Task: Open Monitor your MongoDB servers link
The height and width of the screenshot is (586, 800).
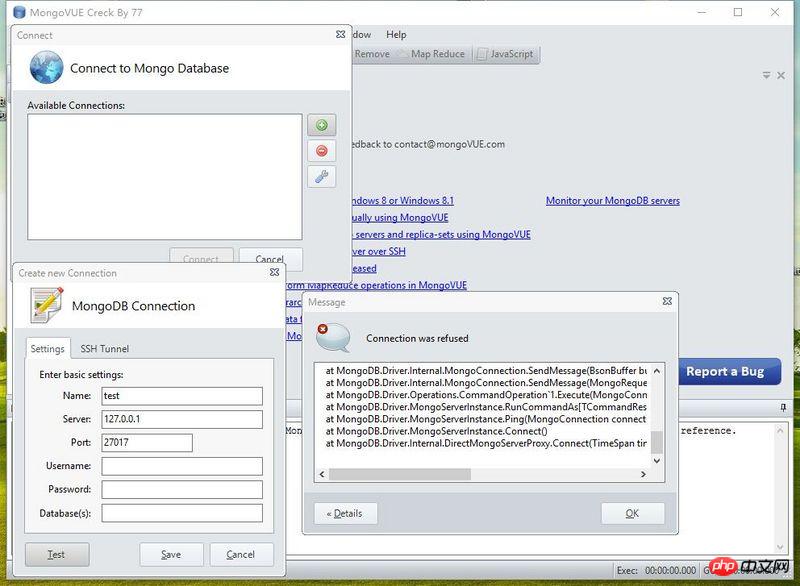Action: (613, 200)
